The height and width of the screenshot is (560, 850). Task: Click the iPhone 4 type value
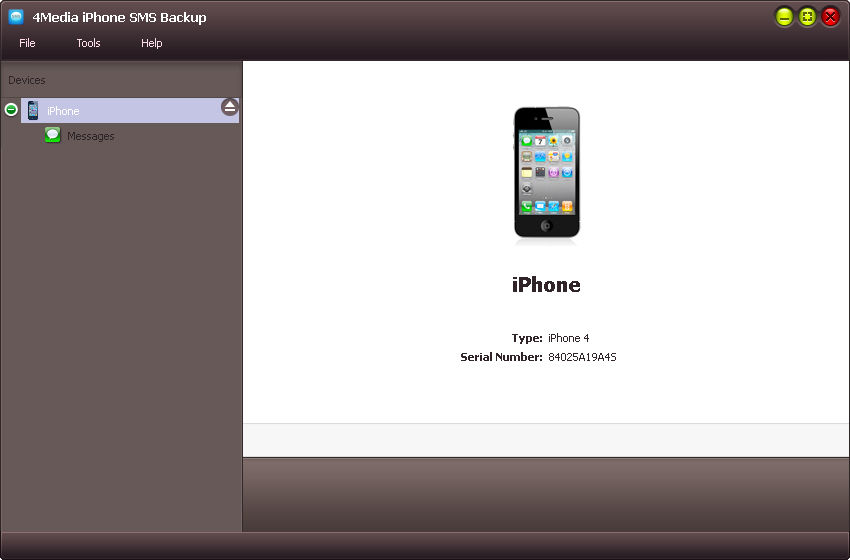pyautogui.click(x=569, y=338)
